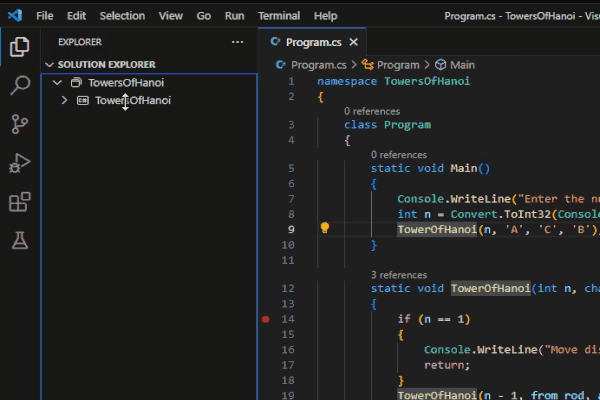Image resolution: width=600 pixels, height=400 pixels.
Task: Open the Run and Debug view
Action: pyautogui.click(x=19, y=163)
